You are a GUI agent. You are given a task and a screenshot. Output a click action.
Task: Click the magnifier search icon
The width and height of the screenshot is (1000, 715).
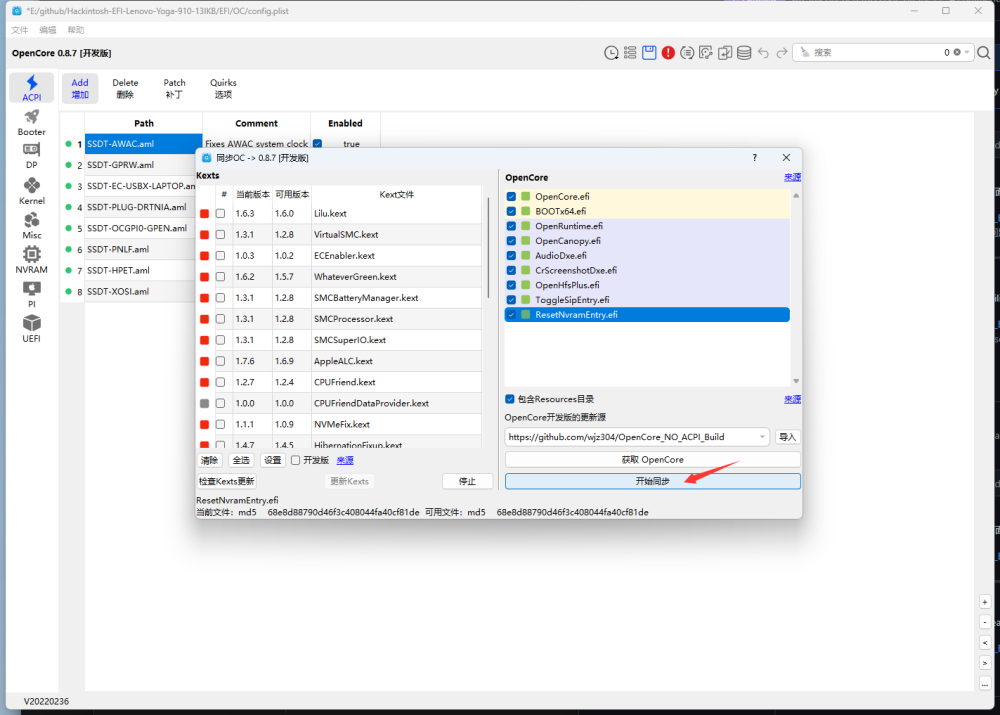(x=983, y=53)
